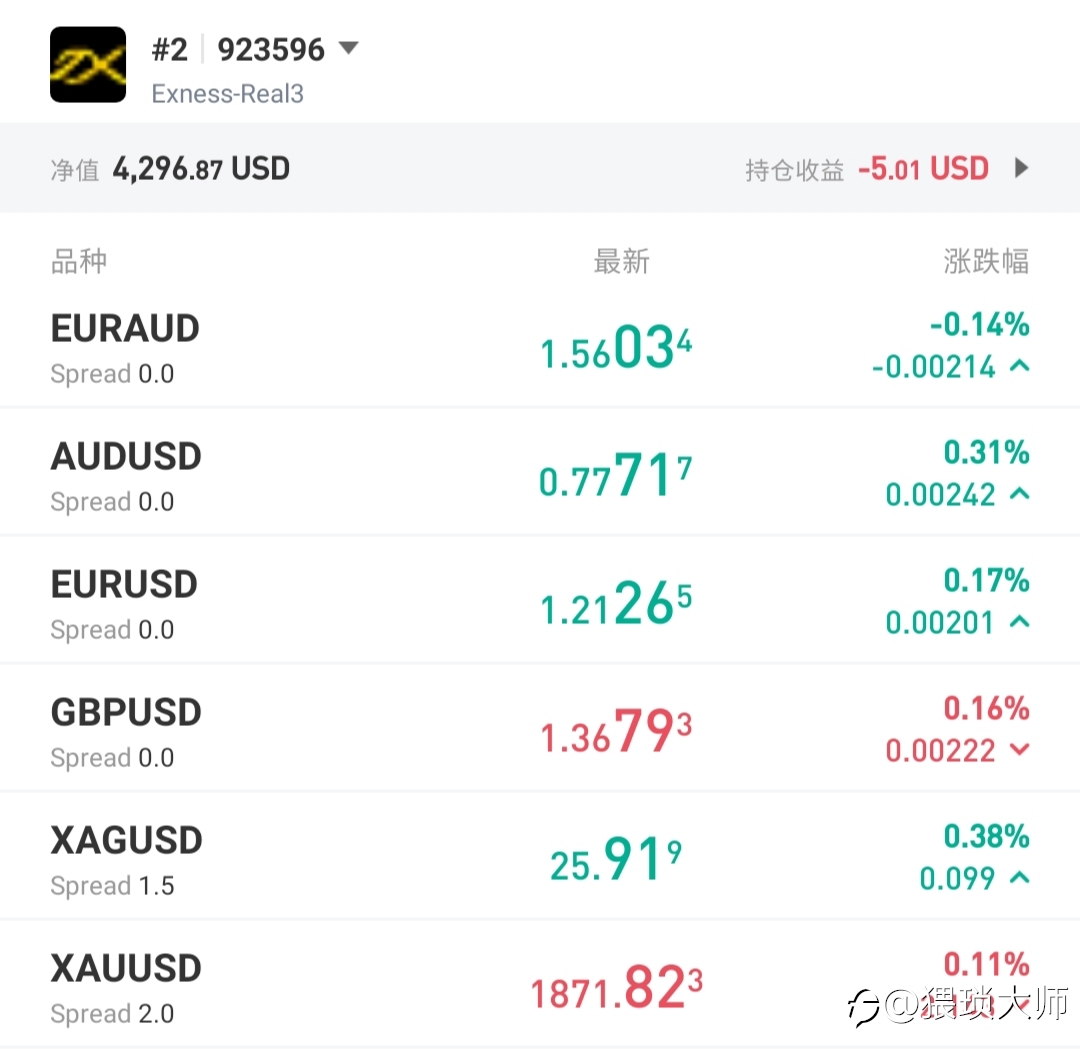Open the account 923596 dropdown arrow
1080x1064 pixels.
point(348,48)
